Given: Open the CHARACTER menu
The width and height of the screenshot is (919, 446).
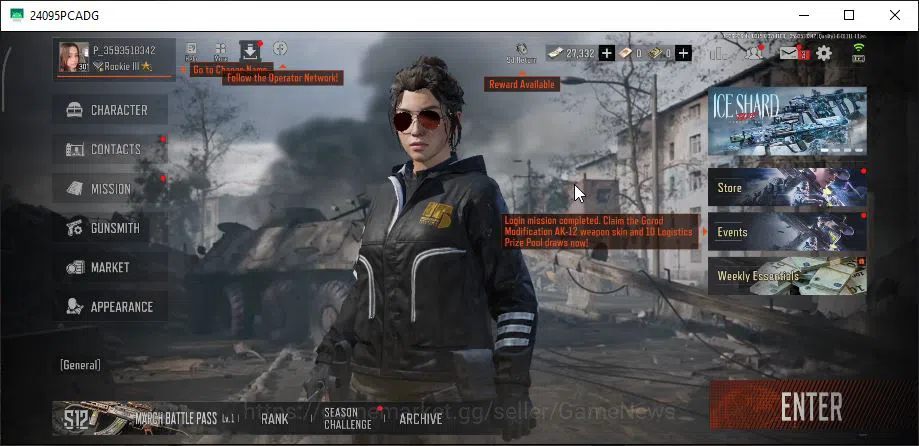Looking at the screenshot, I should tap(110, 110).
